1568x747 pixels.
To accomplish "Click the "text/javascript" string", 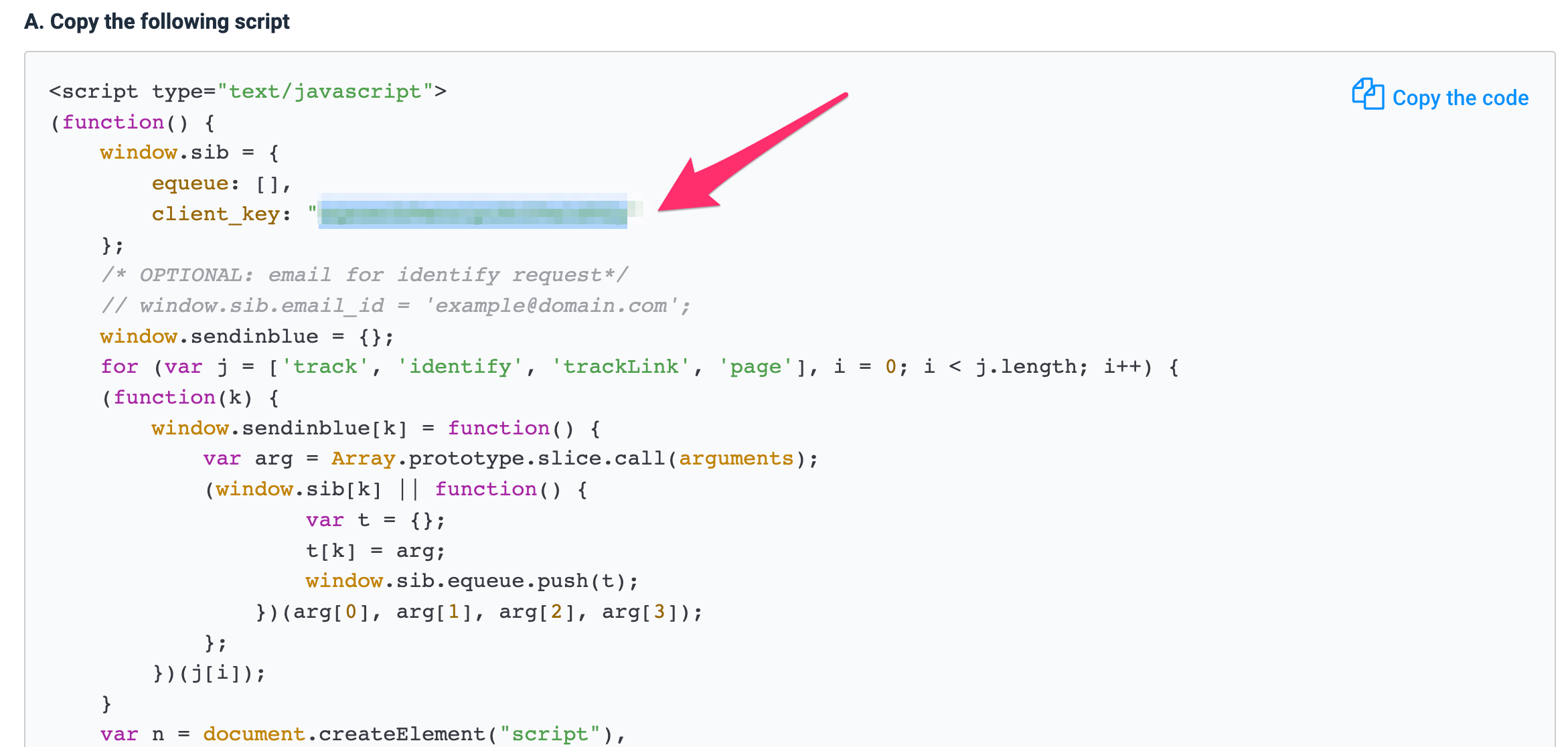I will [325, 92].
